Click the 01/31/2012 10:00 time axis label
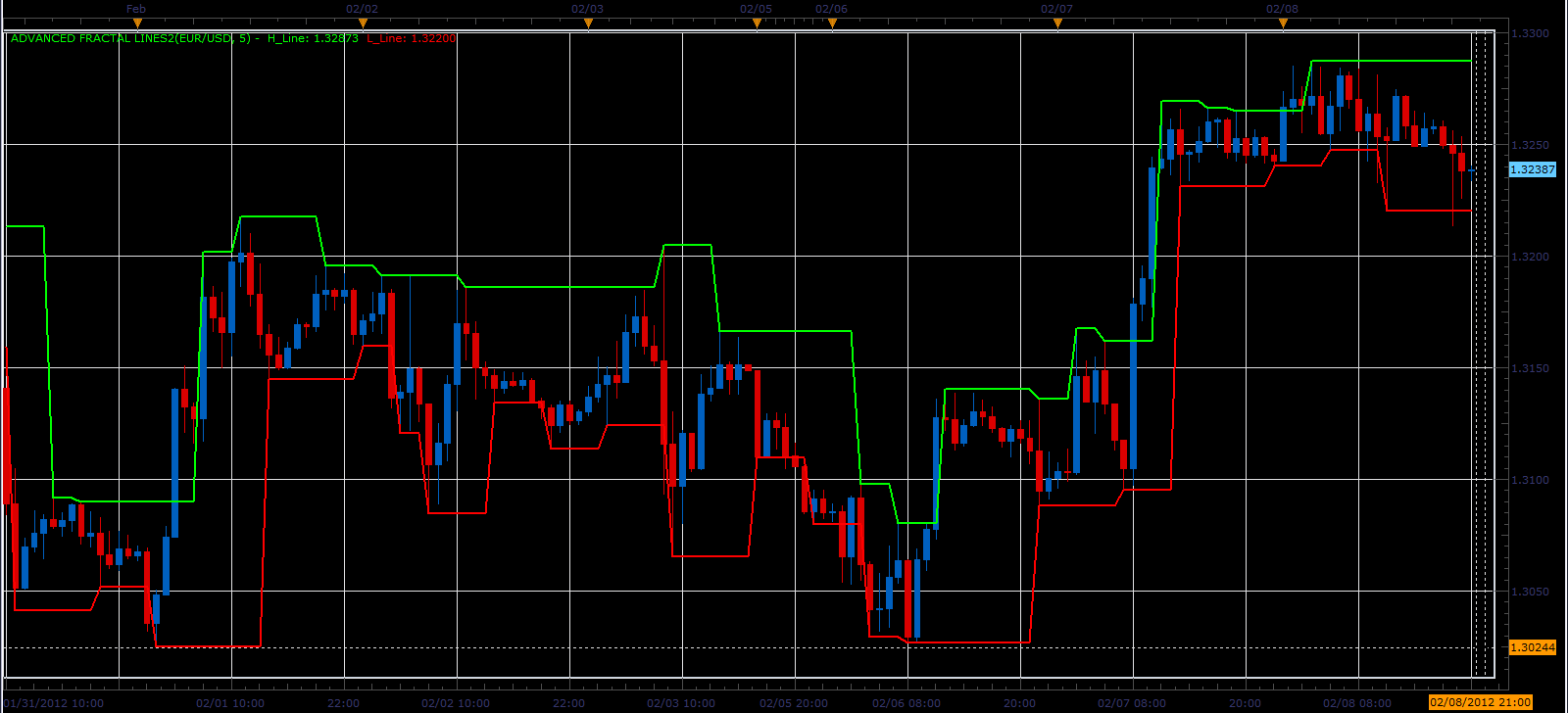This screenshot has width=1568, height=713. click(53, 703)
